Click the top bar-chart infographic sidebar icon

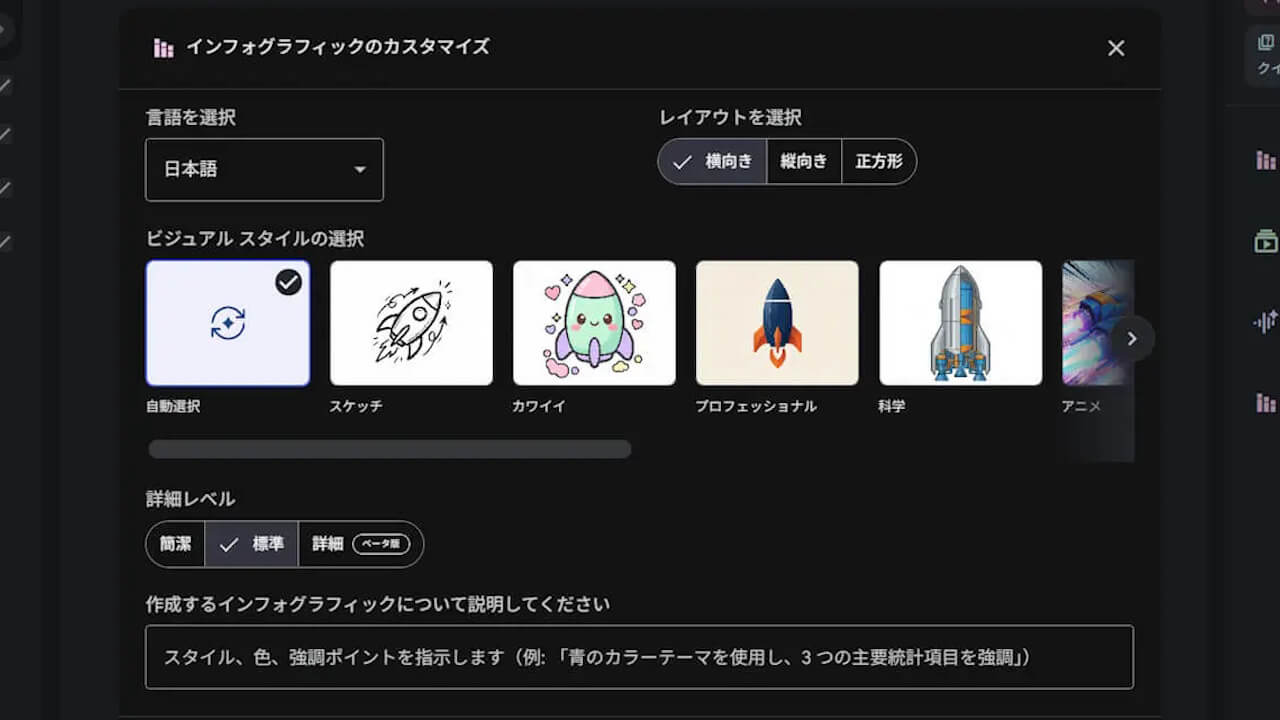(x=1265, y=160)
